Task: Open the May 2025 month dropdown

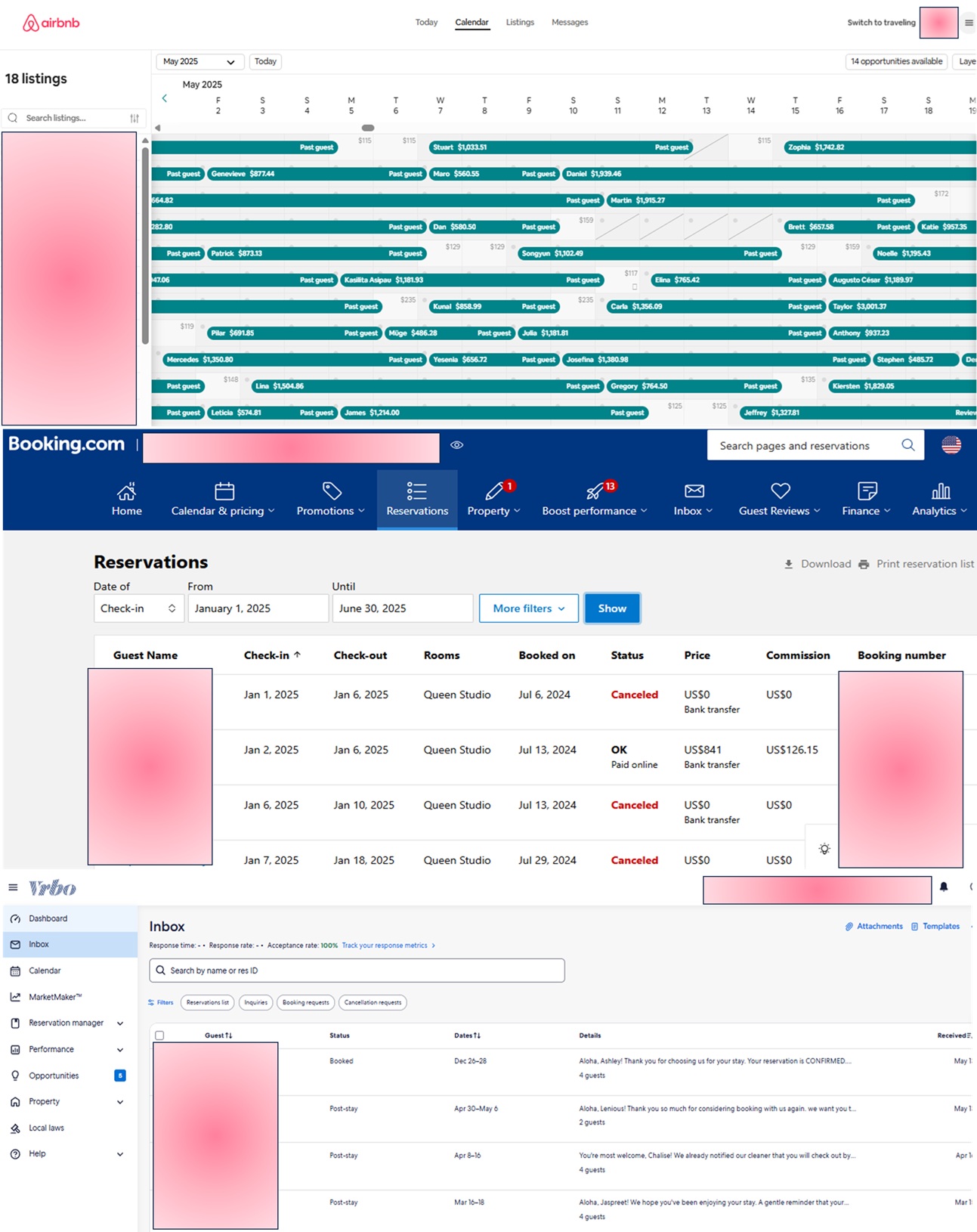Action: [x=199, y=62]
